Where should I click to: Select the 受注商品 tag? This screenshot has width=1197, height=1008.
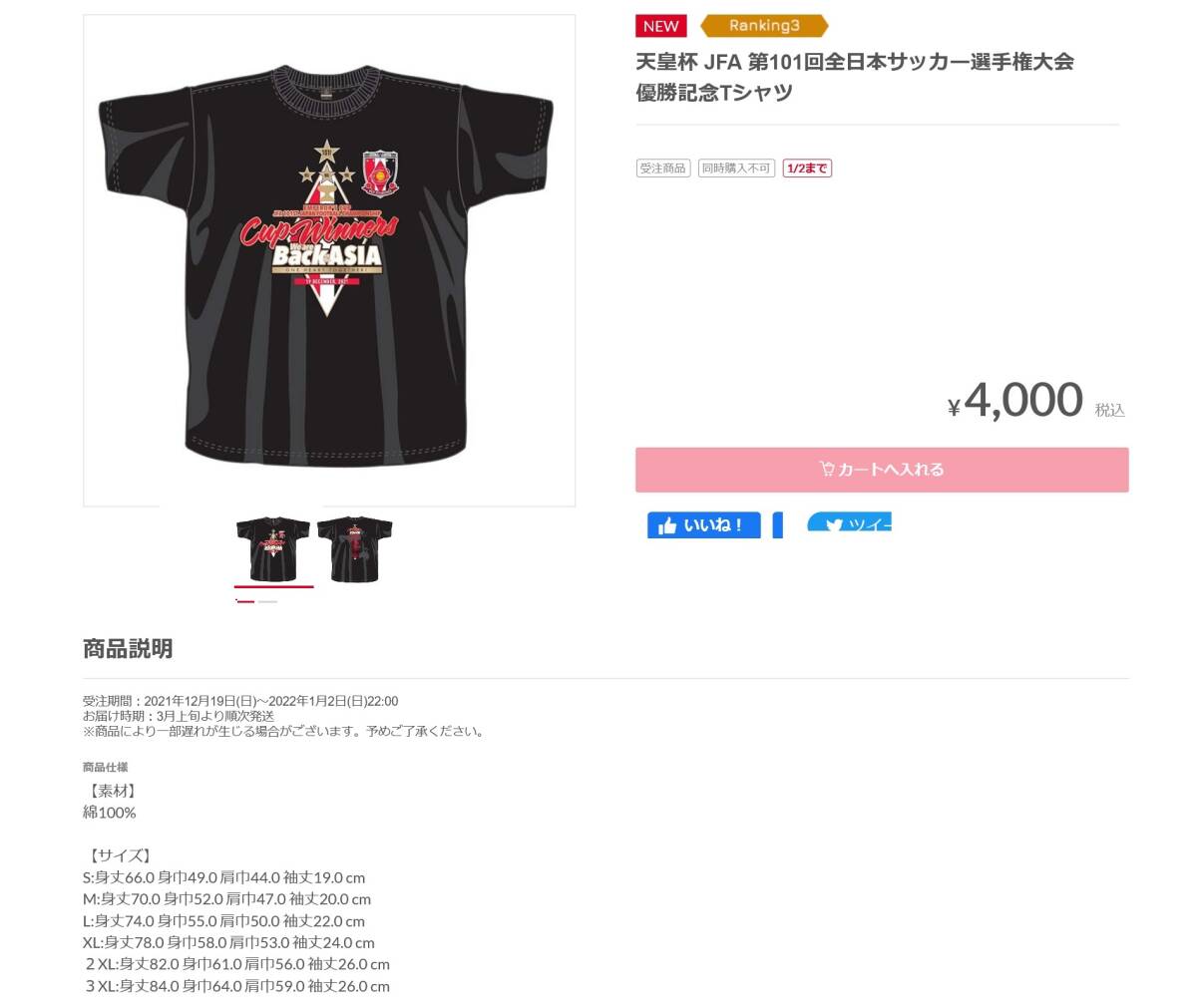tap(663, 168)
